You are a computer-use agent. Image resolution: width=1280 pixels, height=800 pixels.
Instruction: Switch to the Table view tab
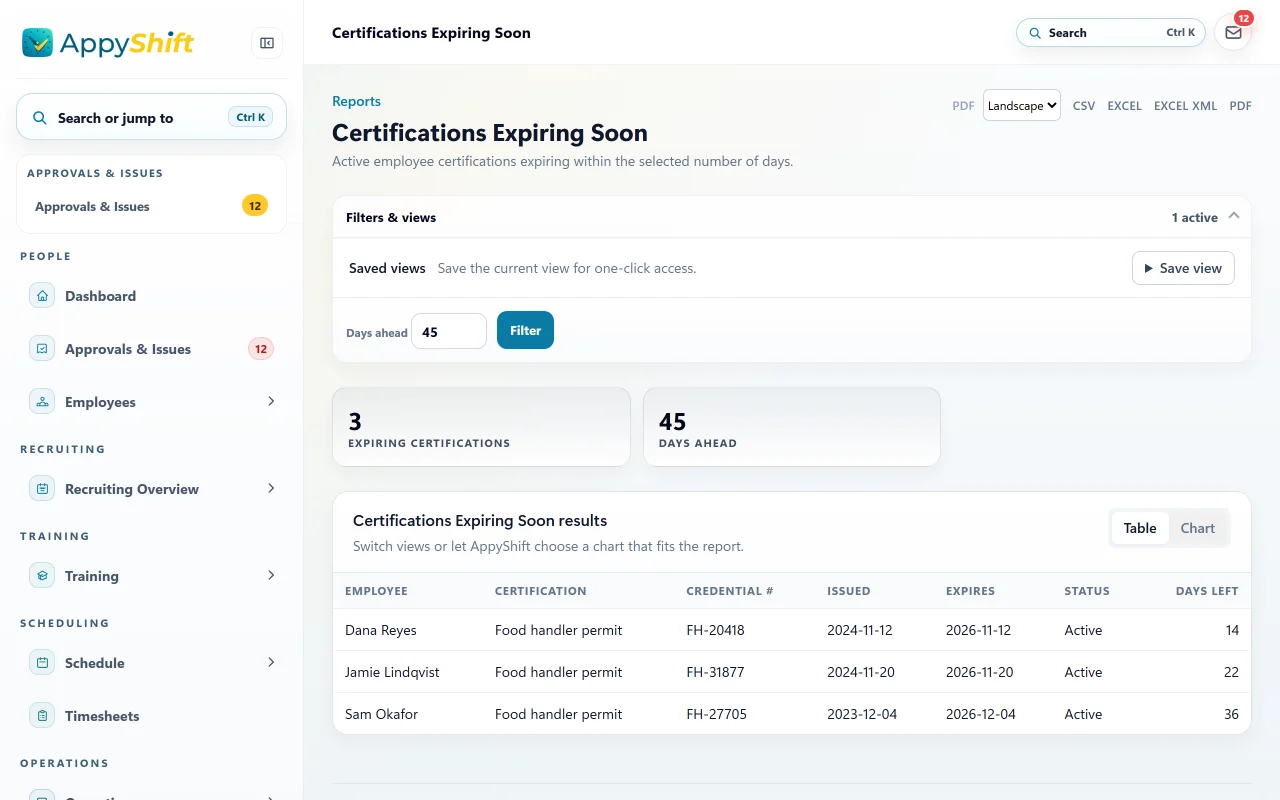[x=1140, y=528]
